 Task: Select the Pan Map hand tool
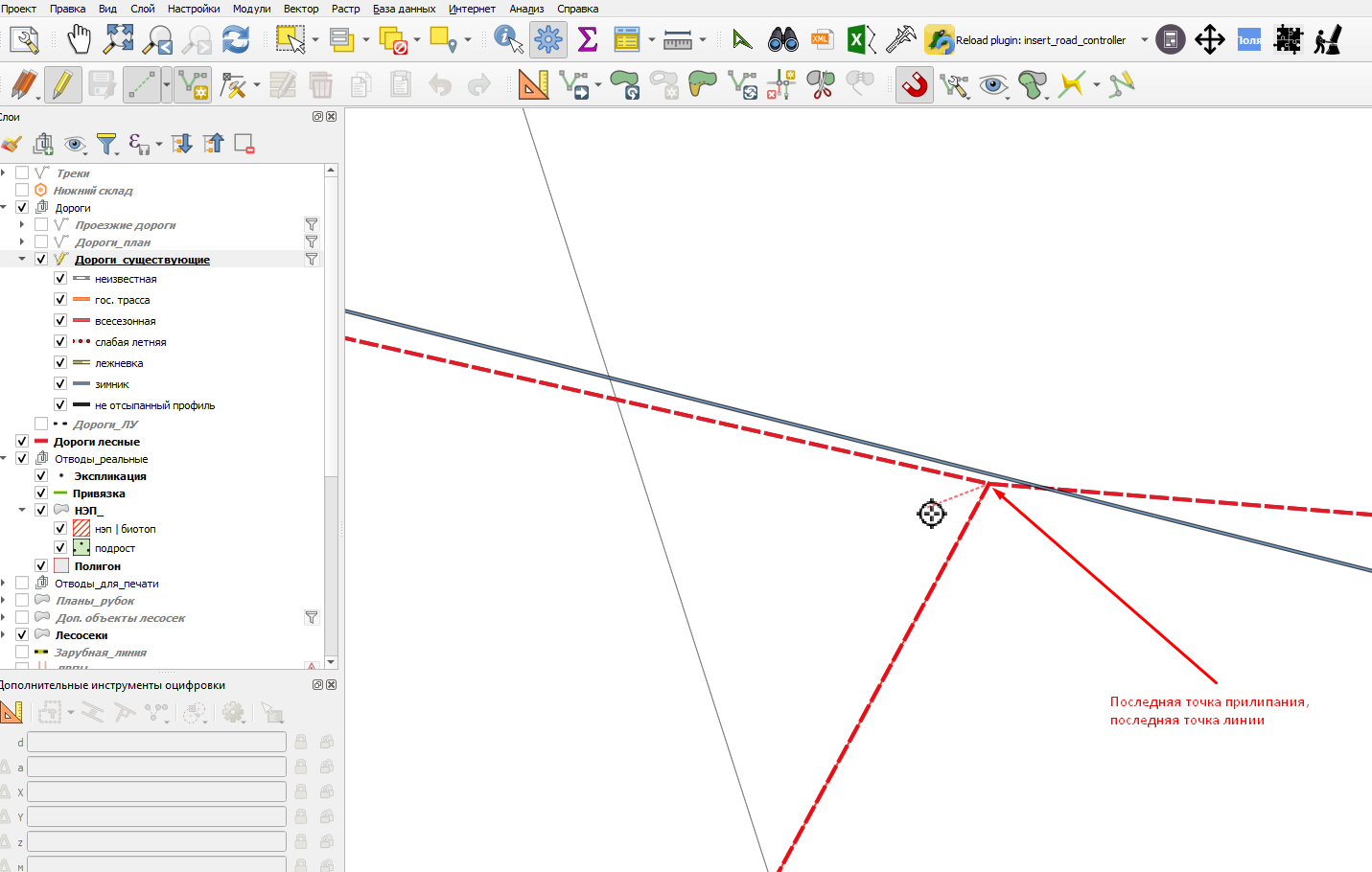[79, 39]
